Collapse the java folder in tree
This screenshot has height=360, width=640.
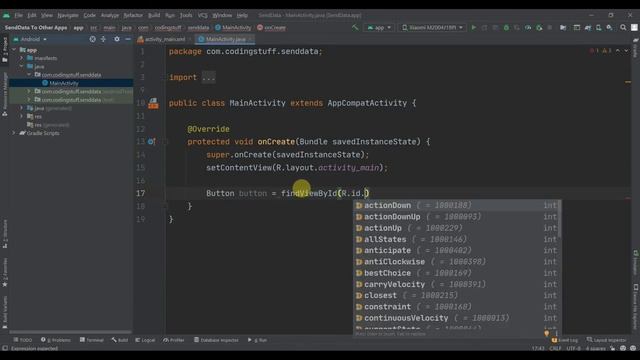click(x=22, y=67)
